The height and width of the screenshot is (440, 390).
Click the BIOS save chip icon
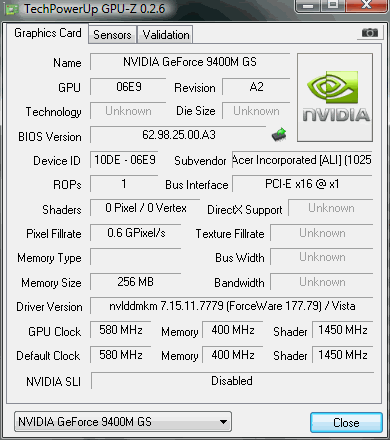[x=279, y=135]
